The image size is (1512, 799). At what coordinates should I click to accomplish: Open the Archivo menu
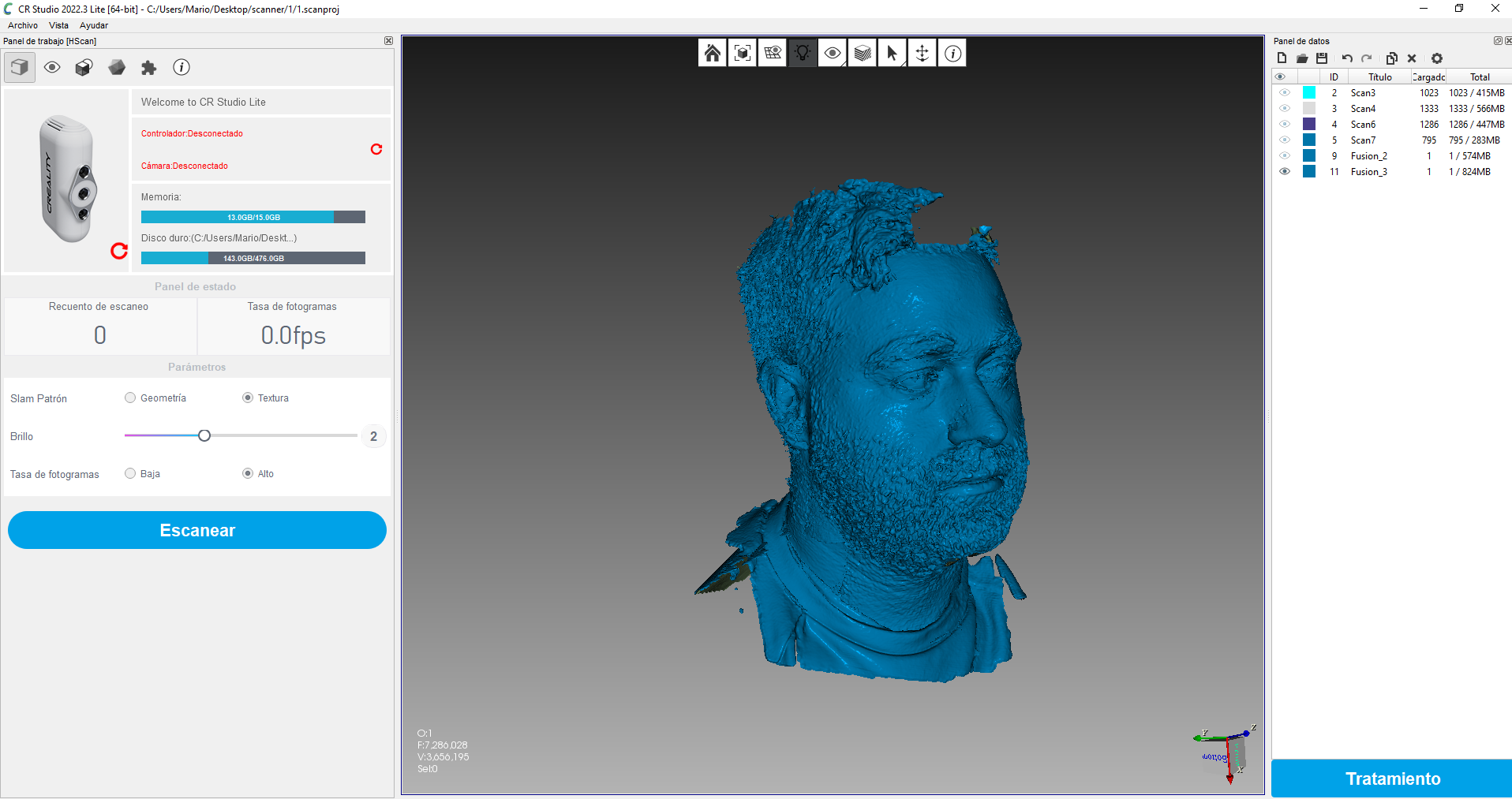(x=23, y=25)
